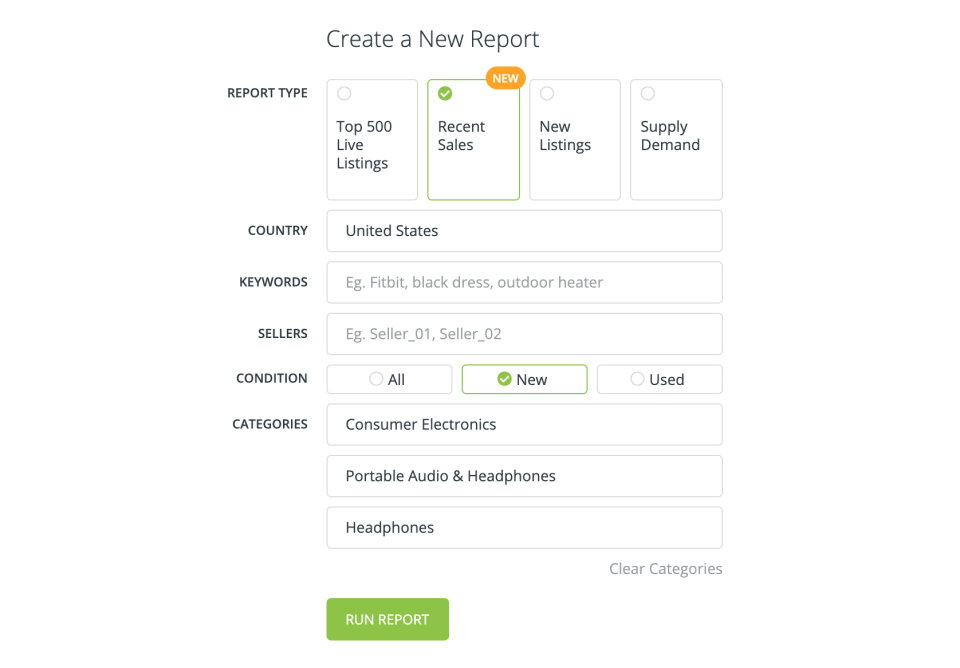Pick the Supply Demand report type

(675, 140)
